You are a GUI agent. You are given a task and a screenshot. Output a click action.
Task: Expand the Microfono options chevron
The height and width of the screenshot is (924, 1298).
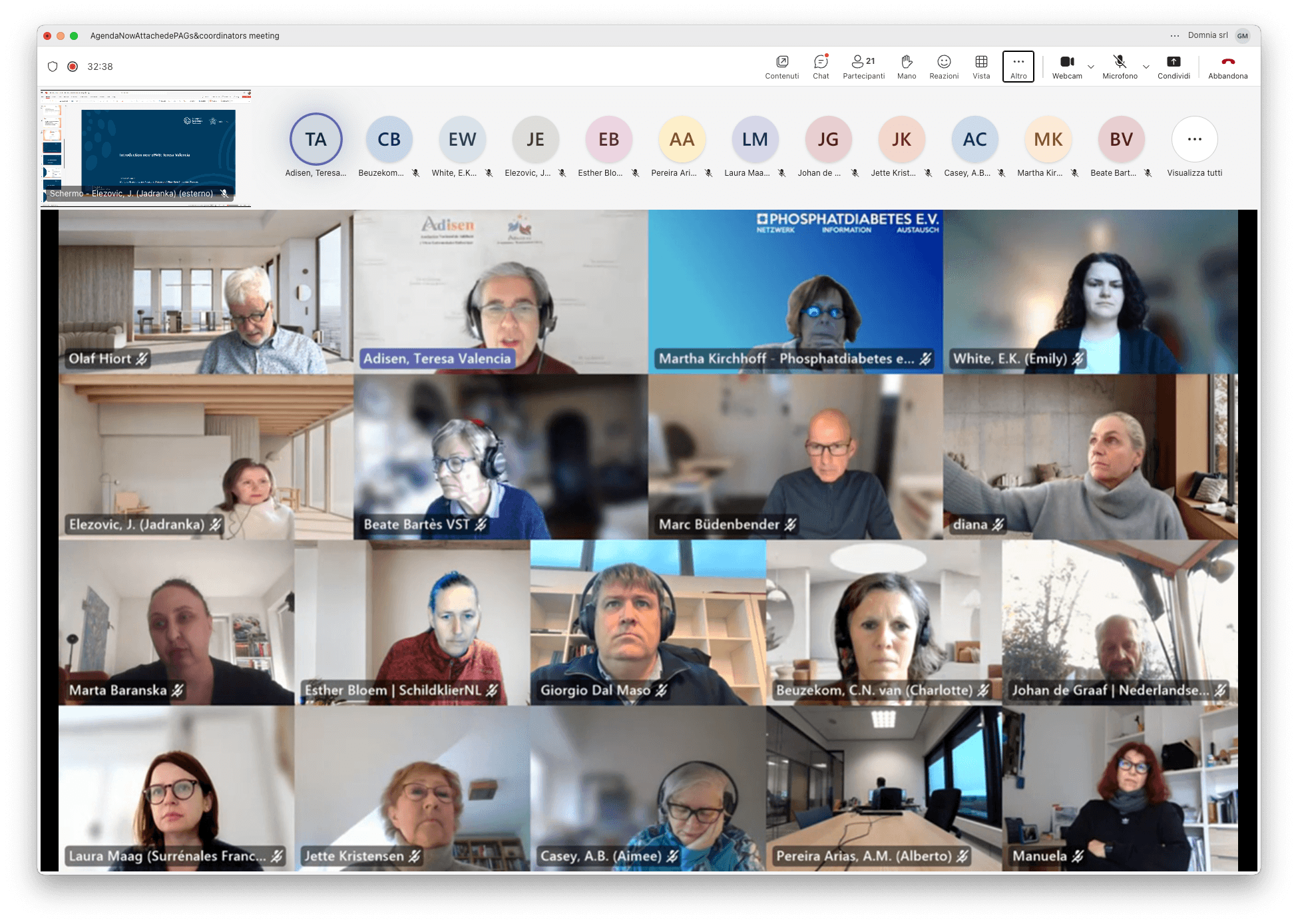(x=1146, y=67)
